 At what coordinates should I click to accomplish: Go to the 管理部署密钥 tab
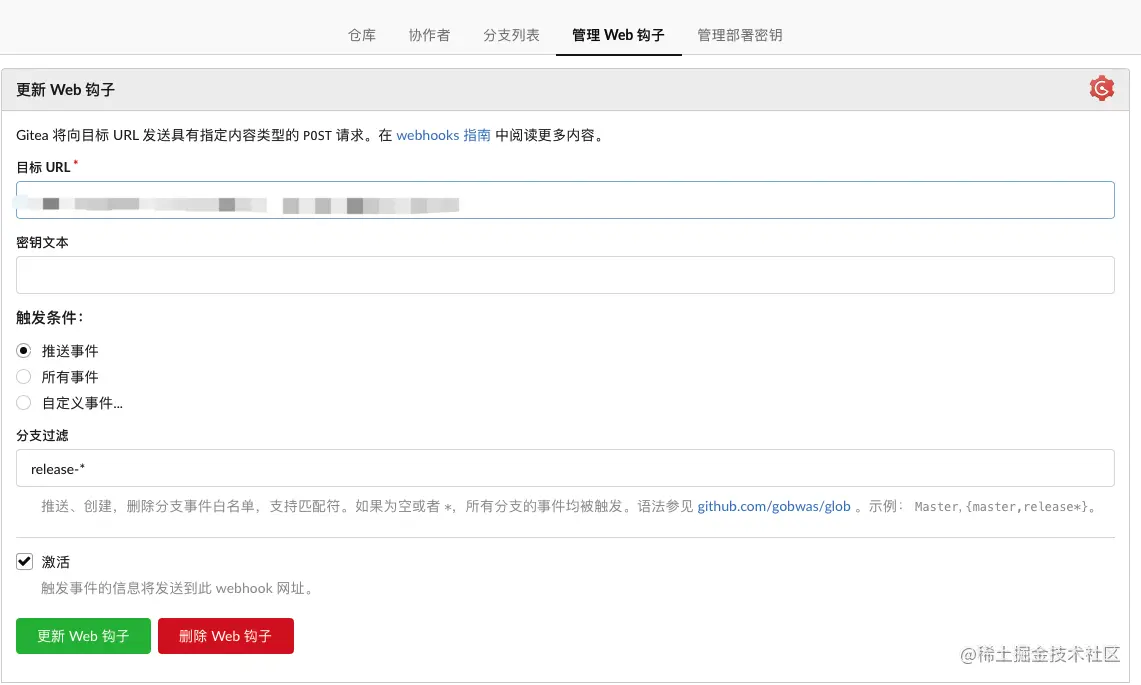pyautogui.click(x=740, y=35)
